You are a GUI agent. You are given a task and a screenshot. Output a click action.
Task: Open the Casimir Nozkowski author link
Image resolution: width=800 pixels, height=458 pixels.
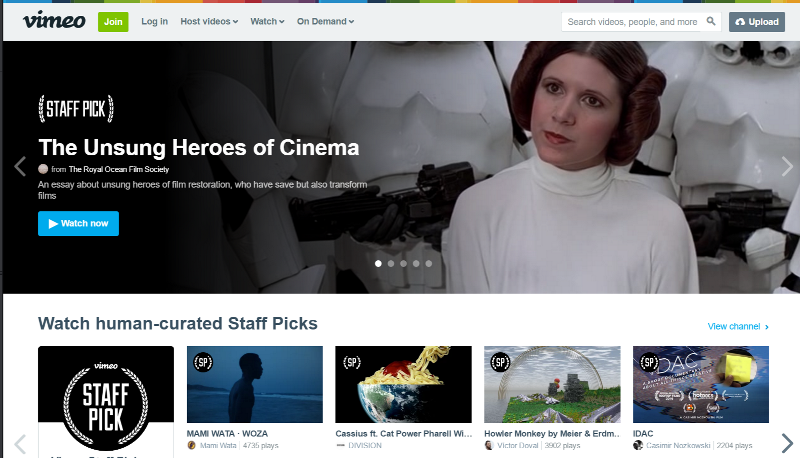[678, 445]
